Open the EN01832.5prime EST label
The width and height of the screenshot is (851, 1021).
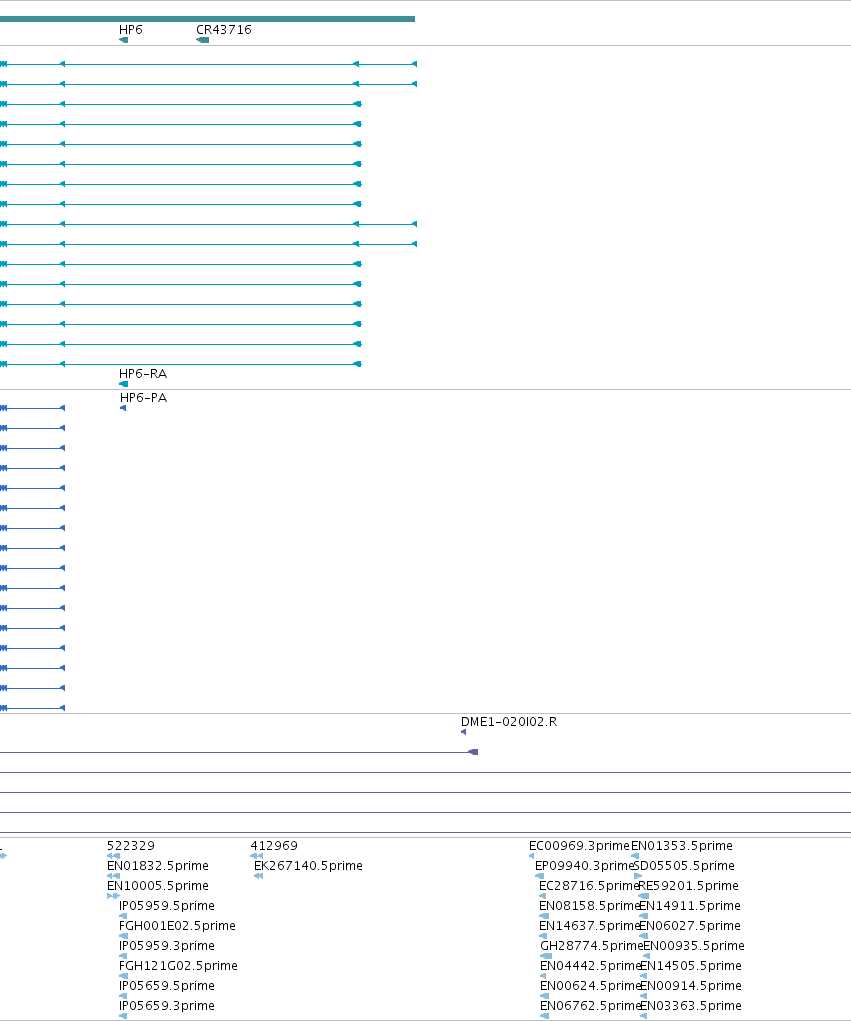[158, 866]
